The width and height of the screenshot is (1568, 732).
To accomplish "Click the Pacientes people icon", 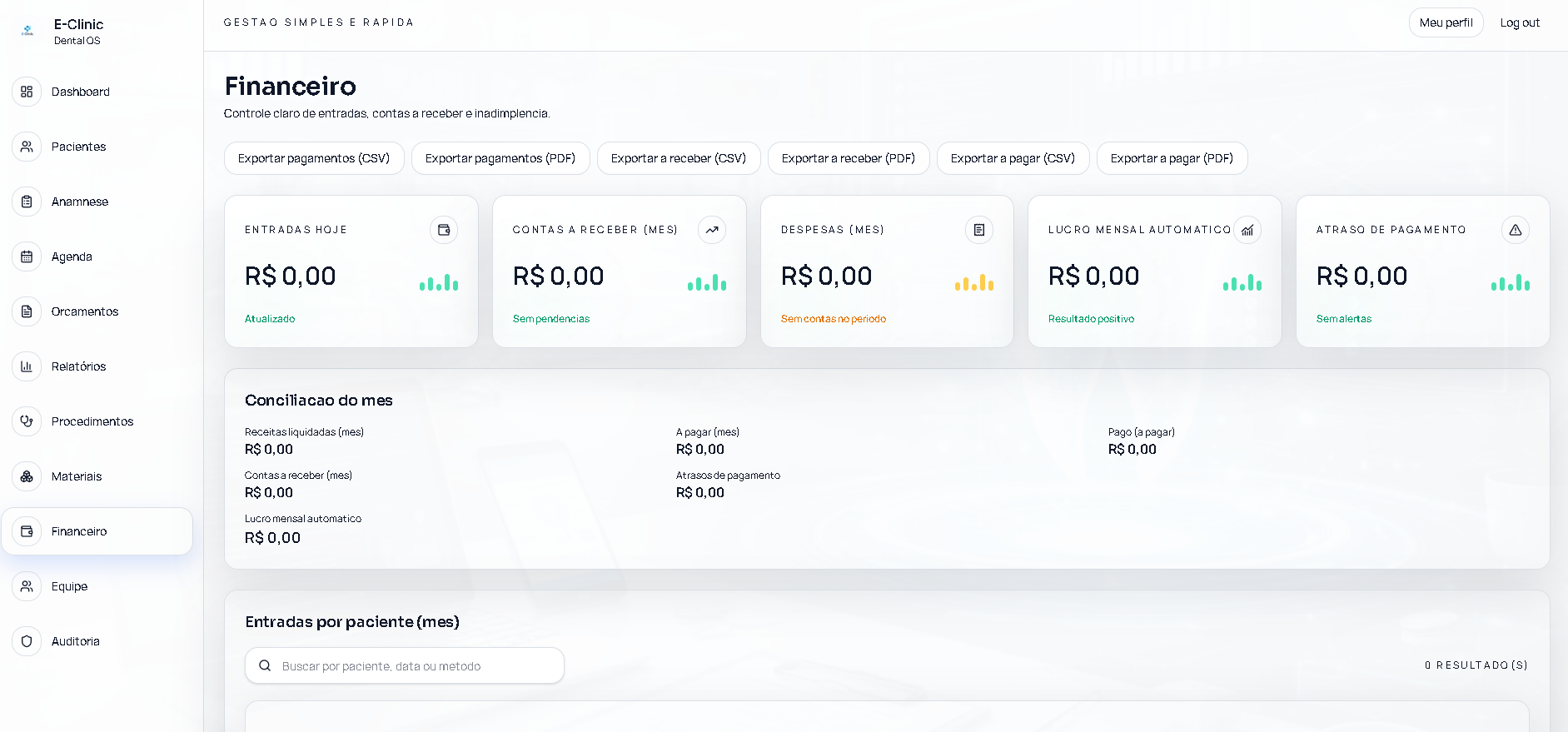I will point(27,147).
